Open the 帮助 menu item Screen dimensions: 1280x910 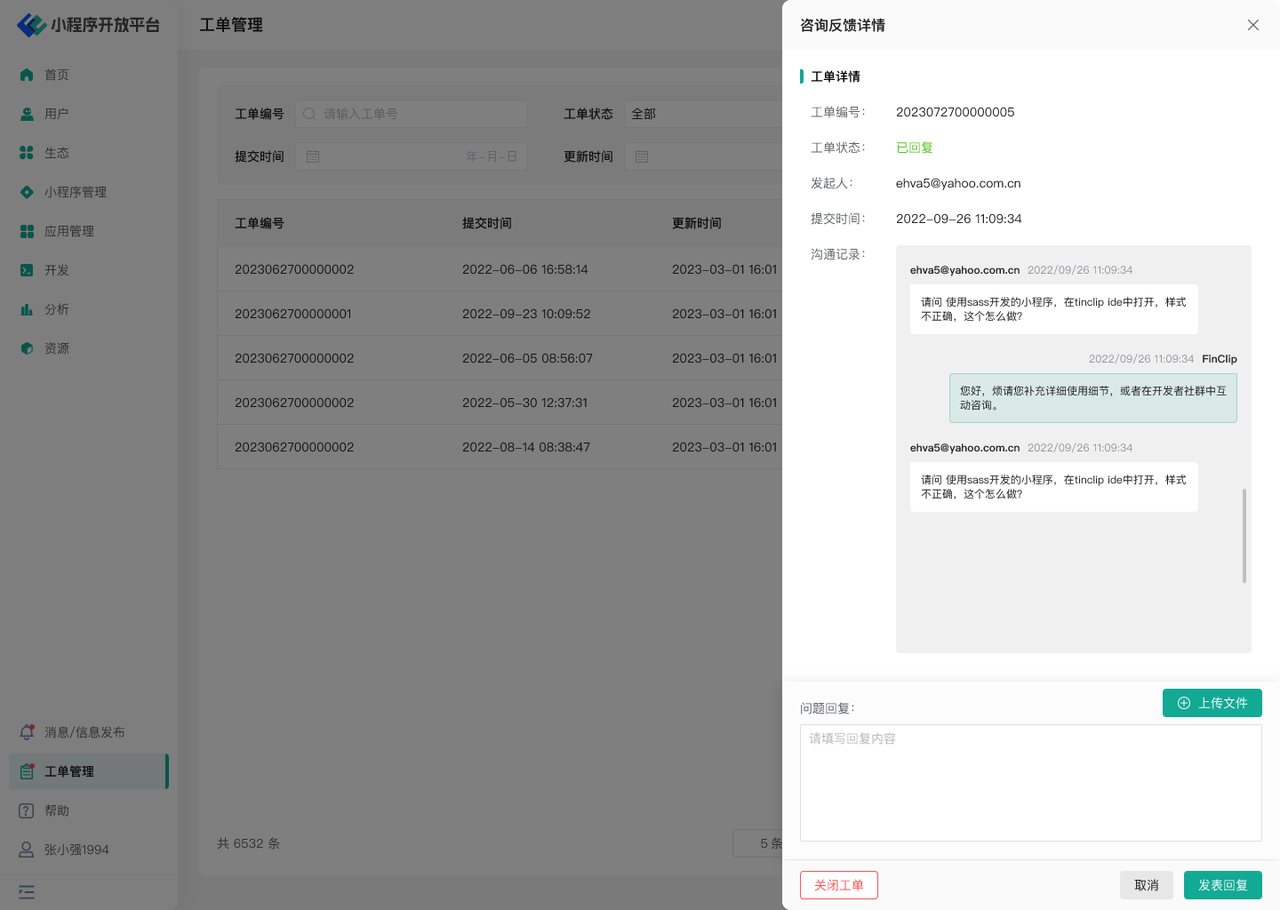coord(57,810)
